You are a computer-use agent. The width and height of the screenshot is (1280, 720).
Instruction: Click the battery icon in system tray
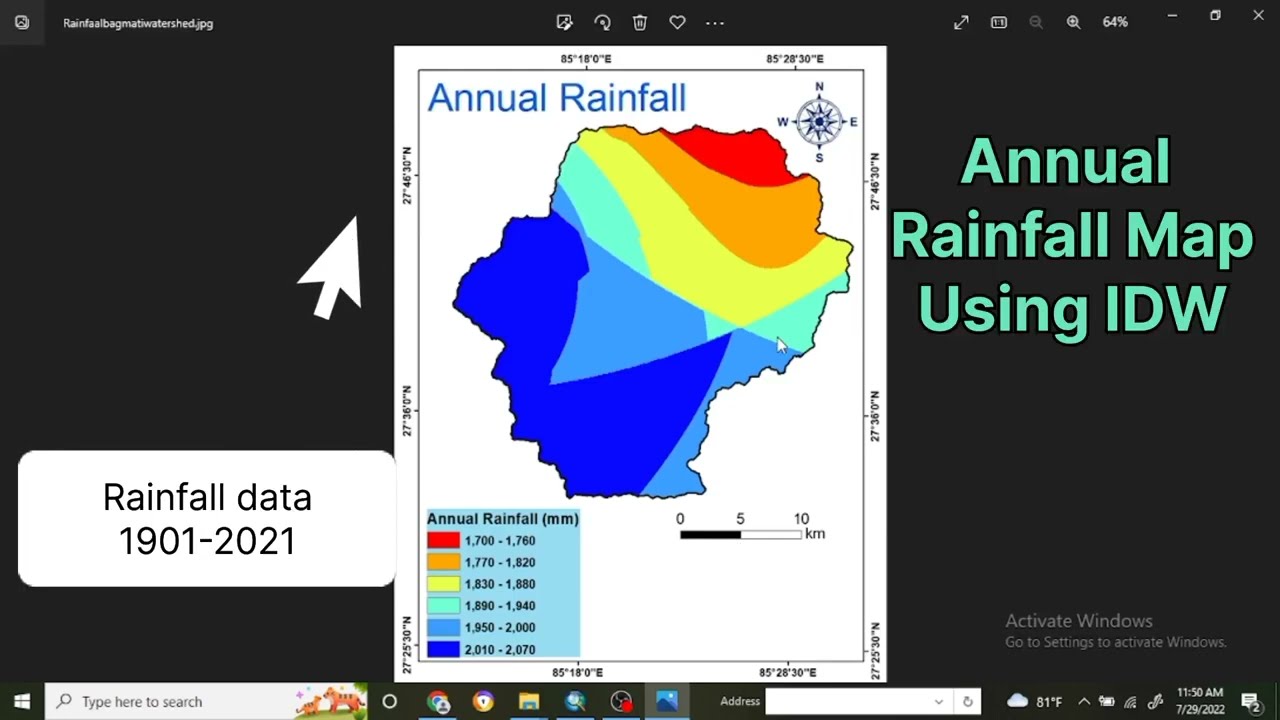pos(1107,701)
